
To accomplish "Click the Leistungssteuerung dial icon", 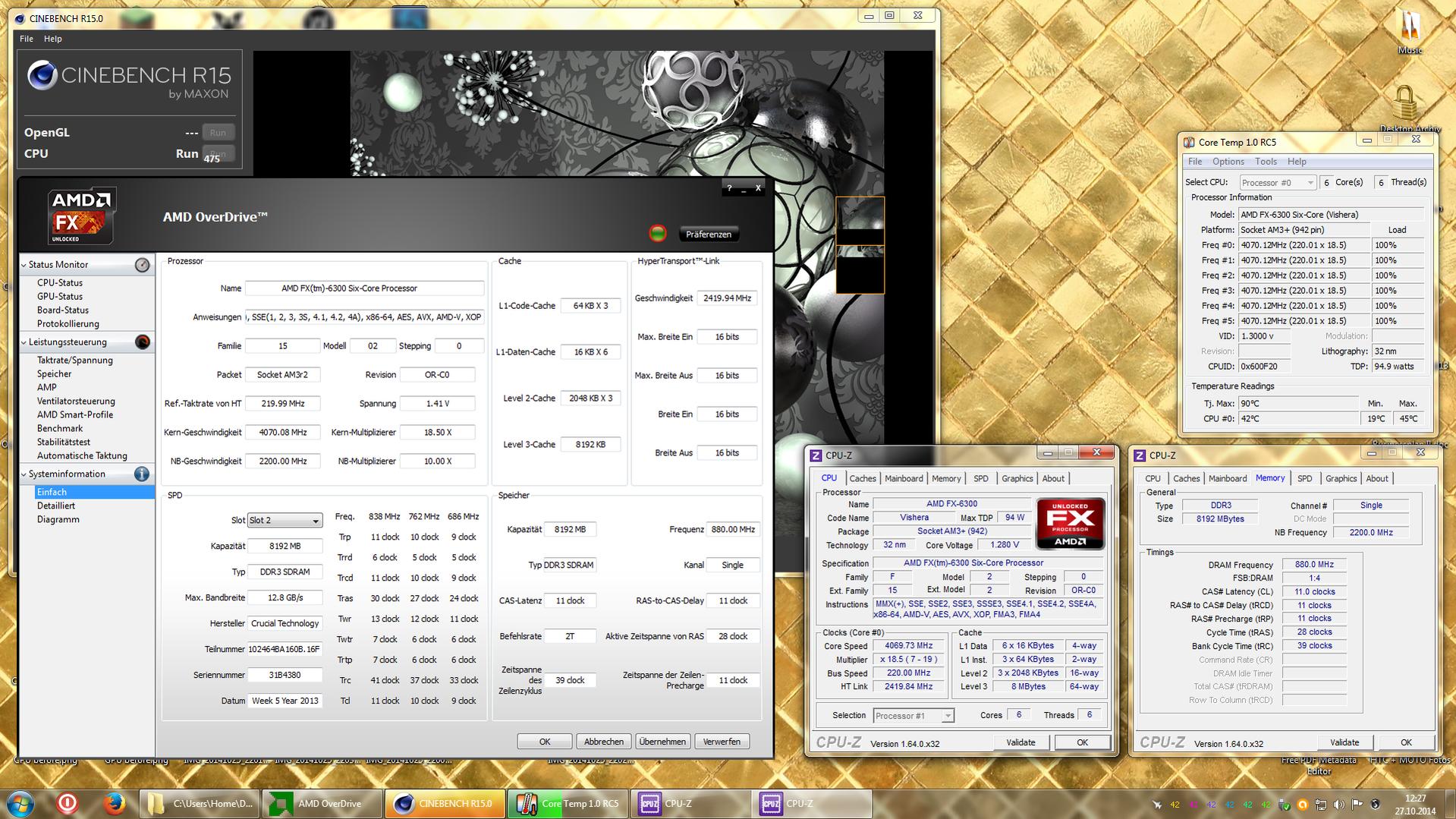I will 142,342.
